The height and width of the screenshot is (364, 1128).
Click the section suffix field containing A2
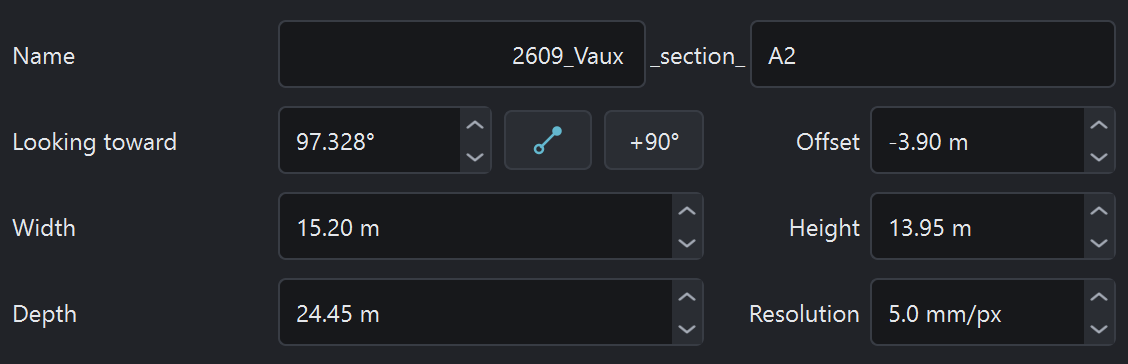point(933,54)
